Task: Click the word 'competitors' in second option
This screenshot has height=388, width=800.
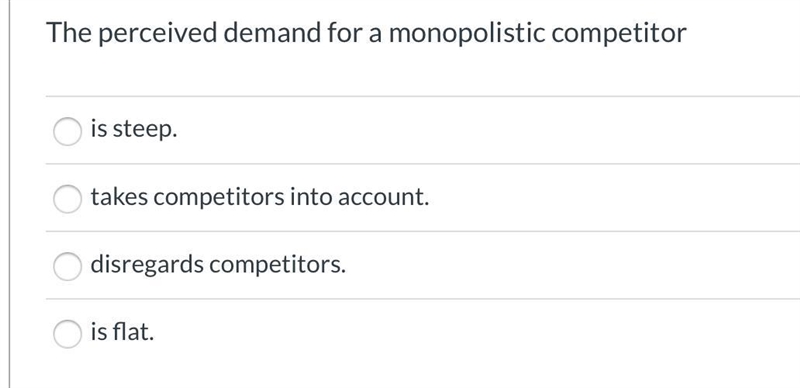Action: coord(219,198)
